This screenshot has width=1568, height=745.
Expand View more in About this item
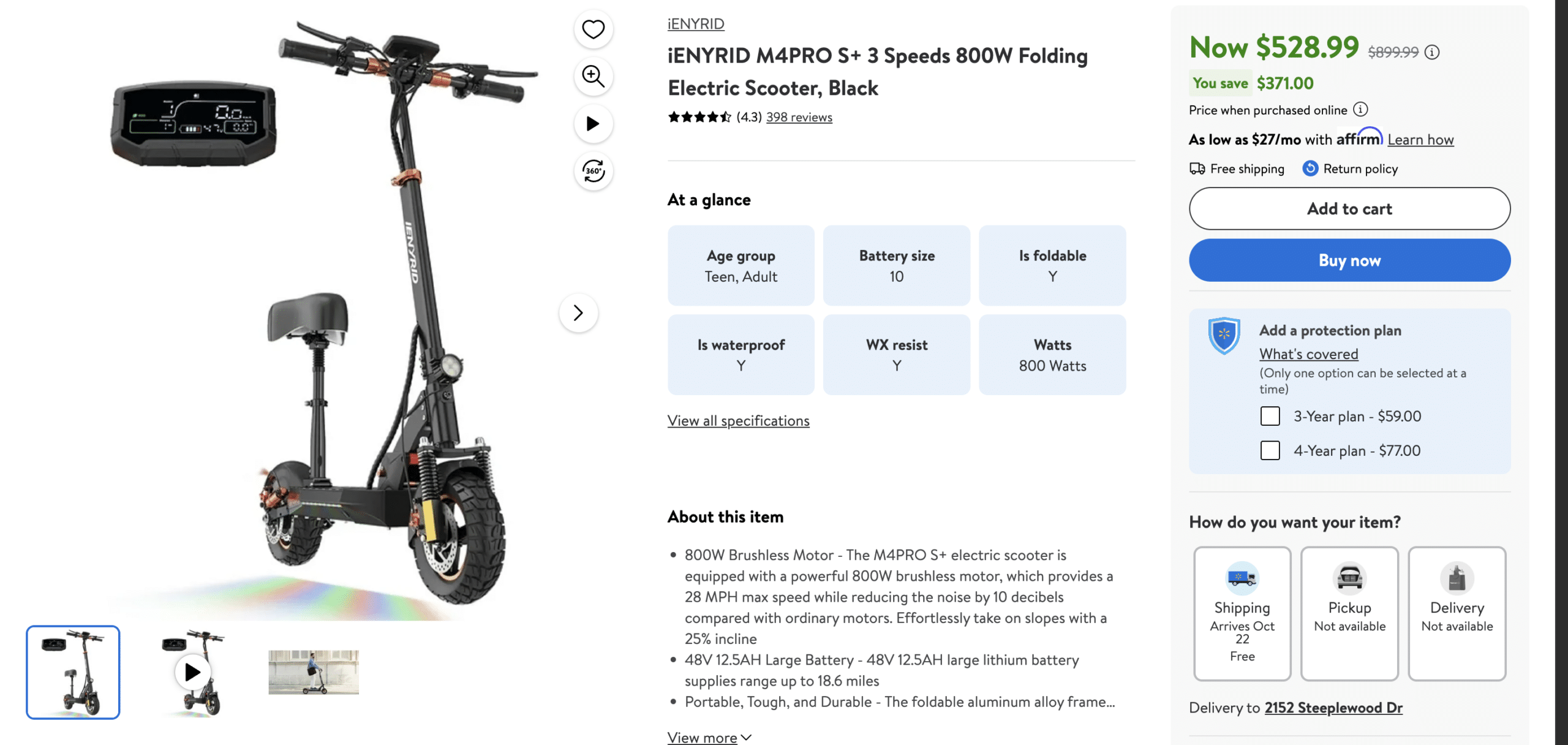pyautogui.click(x=703, y=737)
